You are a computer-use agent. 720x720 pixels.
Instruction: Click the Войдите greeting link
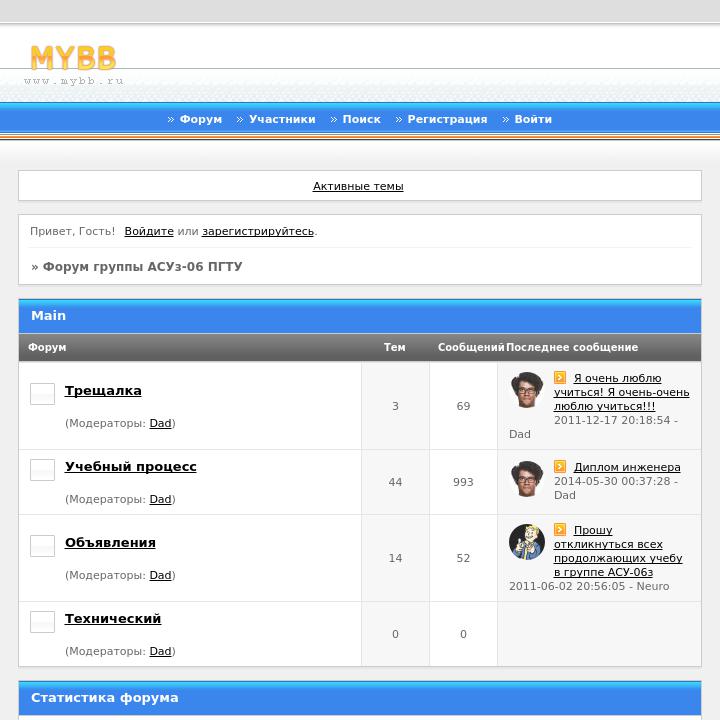click(149, 231)
